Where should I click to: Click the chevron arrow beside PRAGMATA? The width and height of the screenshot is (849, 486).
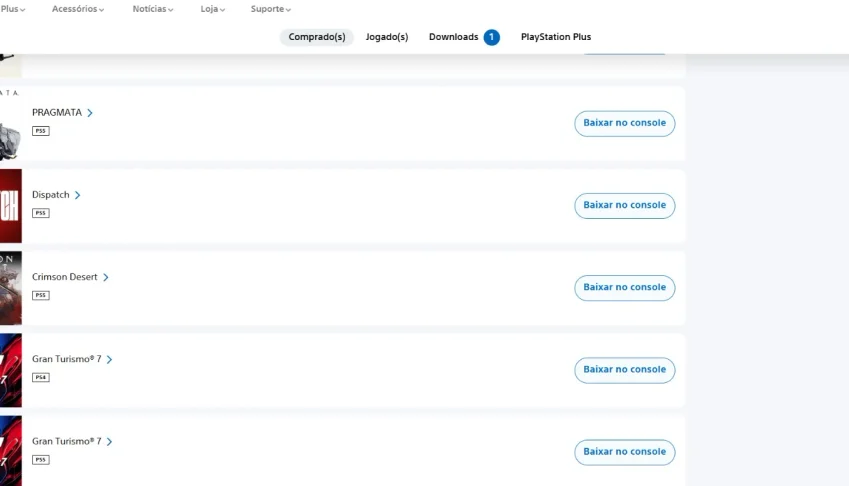tap(90, 113)
